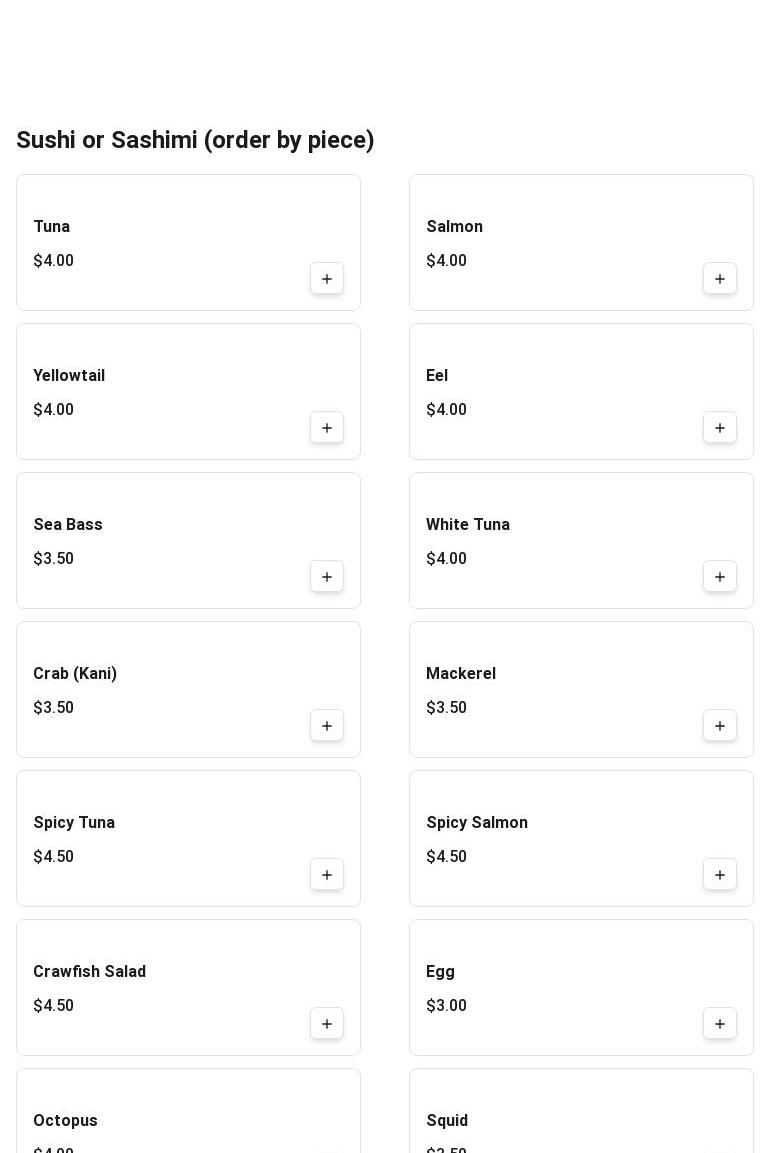The height and width of the screenshot is (1153, 770).
Task: Open the Yellowtail menu card
Action: click(x=188, y=391)
